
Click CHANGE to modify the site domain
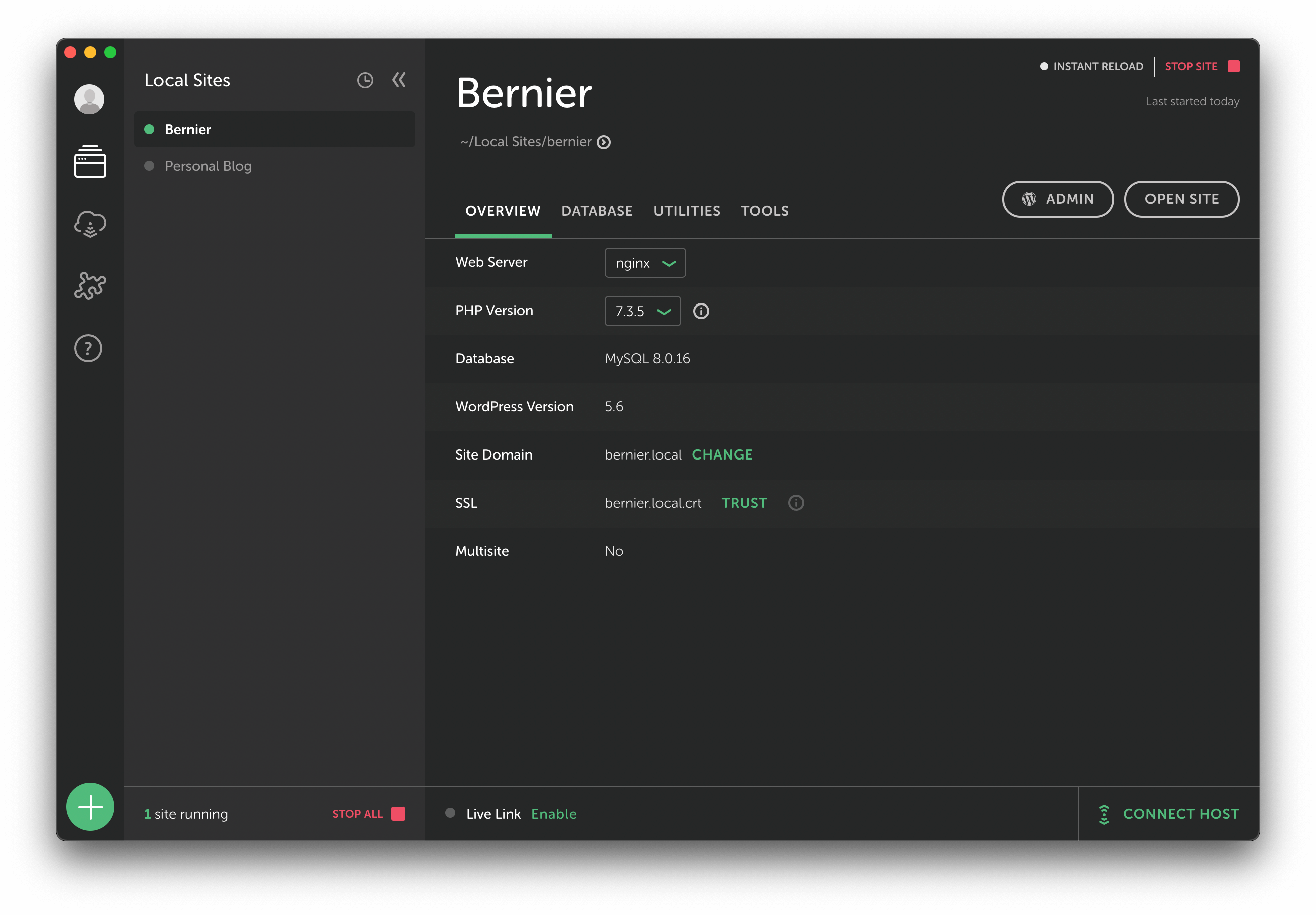(x=722, y=454)
